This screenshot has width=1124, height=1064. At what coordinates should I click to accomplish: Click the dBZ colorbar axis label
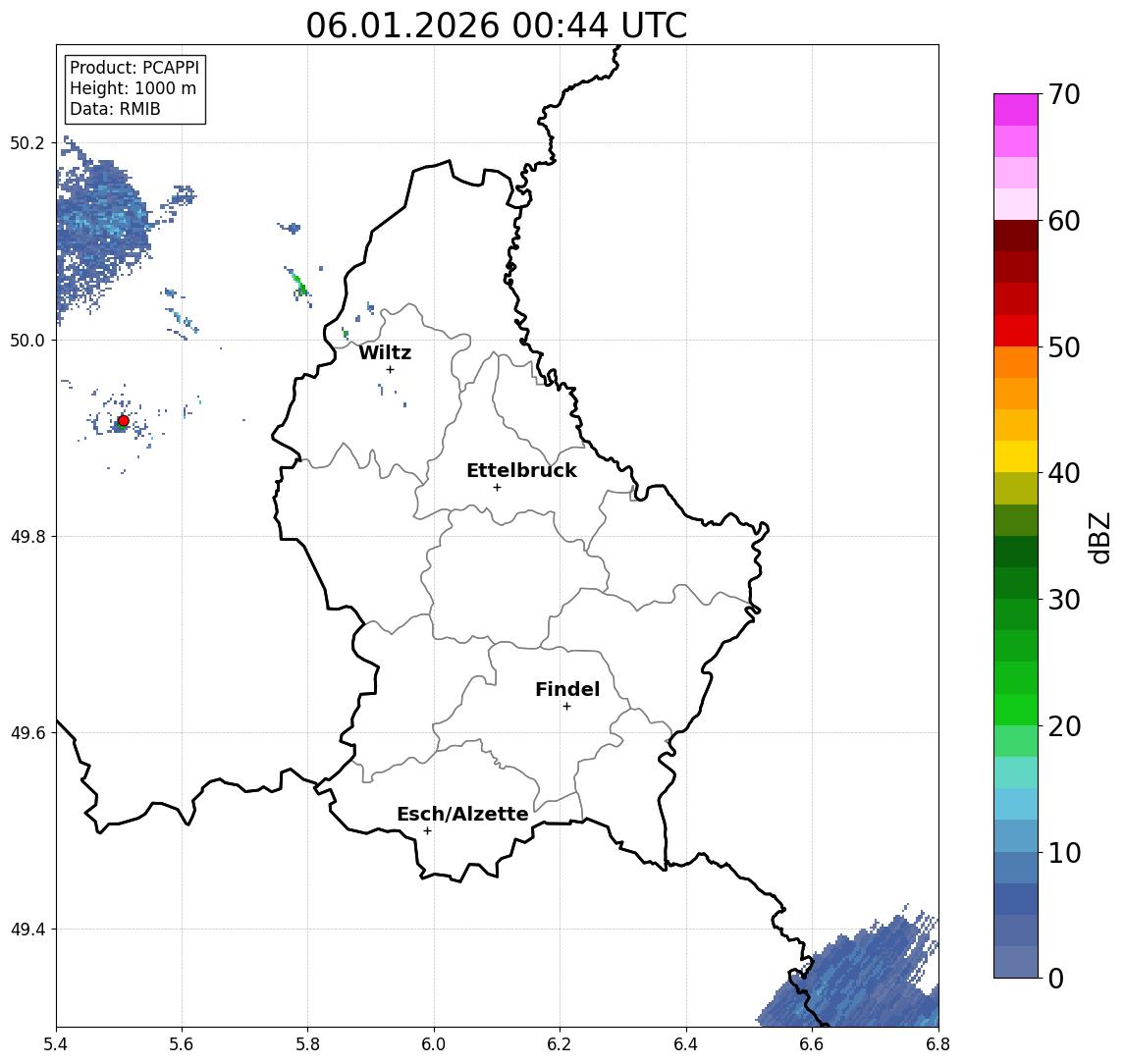tap(1099, 538)
